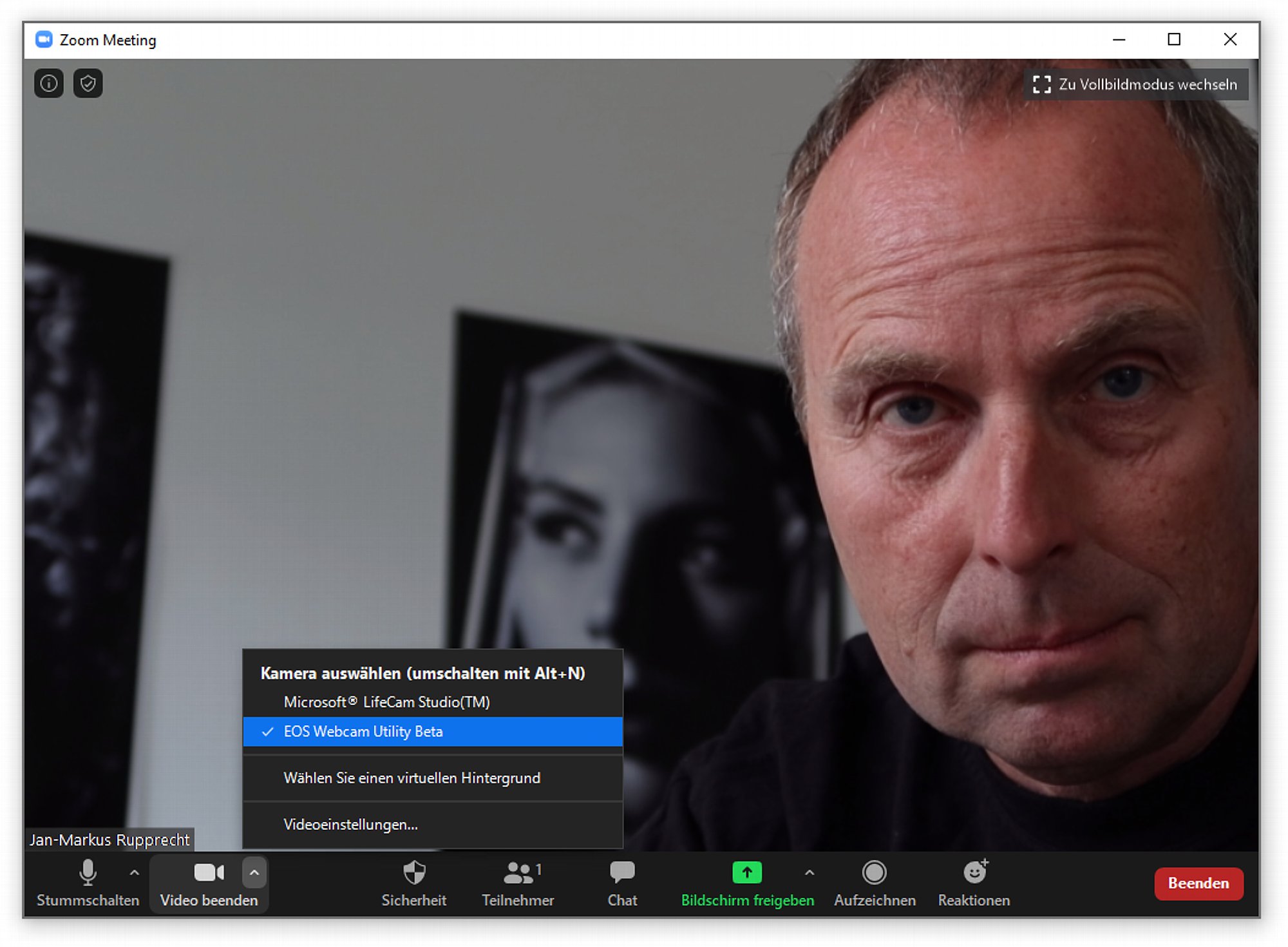Open Videoeinstellungen... settings entry

pyautogui.click(x=433, y=825)
